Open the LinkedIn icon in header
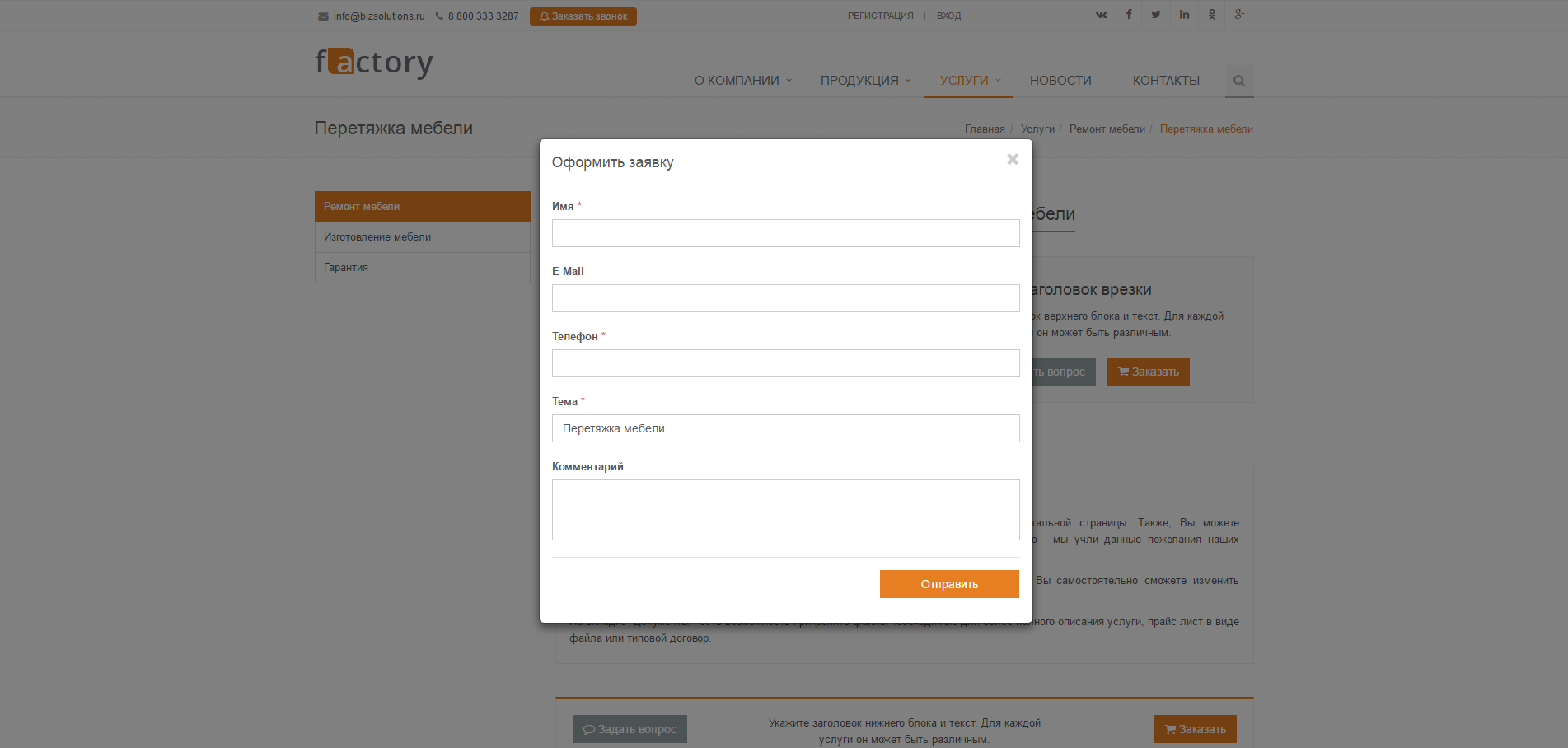Viewport: 1568px width, 748px height. 1184,15
